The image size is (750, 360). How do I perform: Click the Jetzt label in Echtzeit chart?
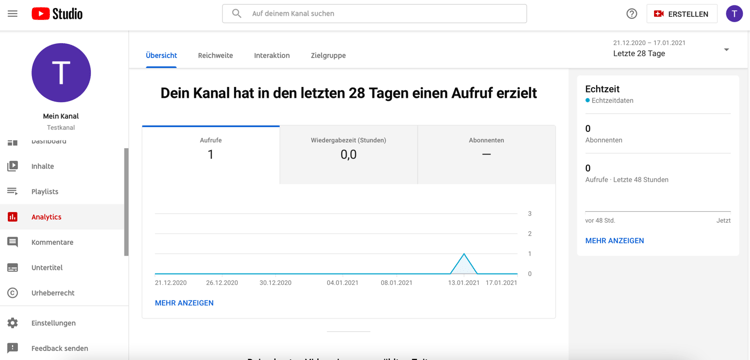[724, 221]
